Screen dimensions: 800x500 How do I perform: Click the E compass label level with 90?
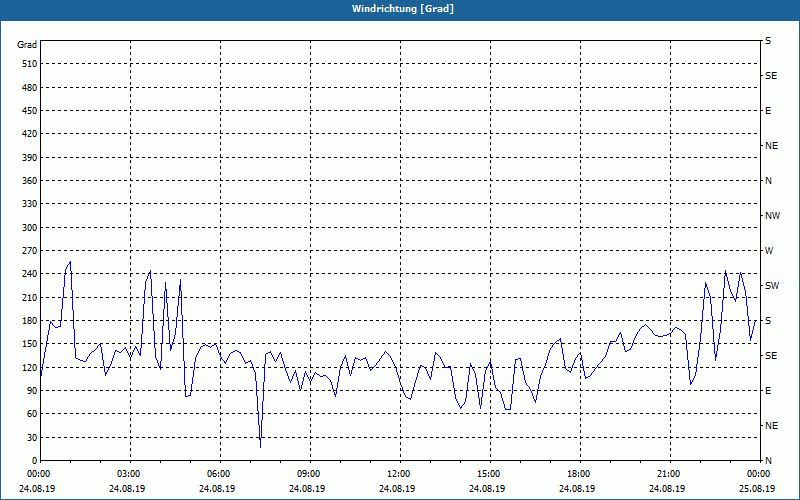pos(768,391)
